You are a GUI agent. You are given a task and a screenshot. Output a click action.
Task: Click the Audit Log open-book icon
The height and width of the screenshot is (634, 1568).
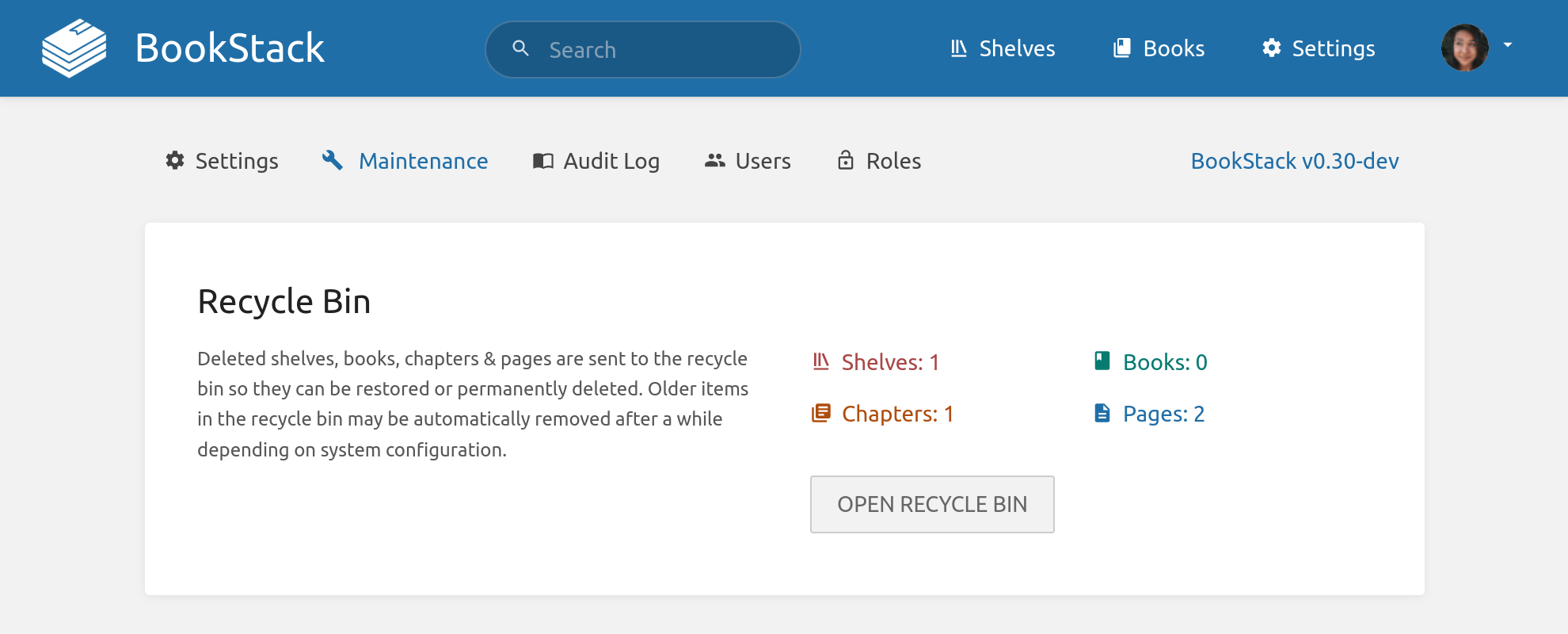coord(542,161)
